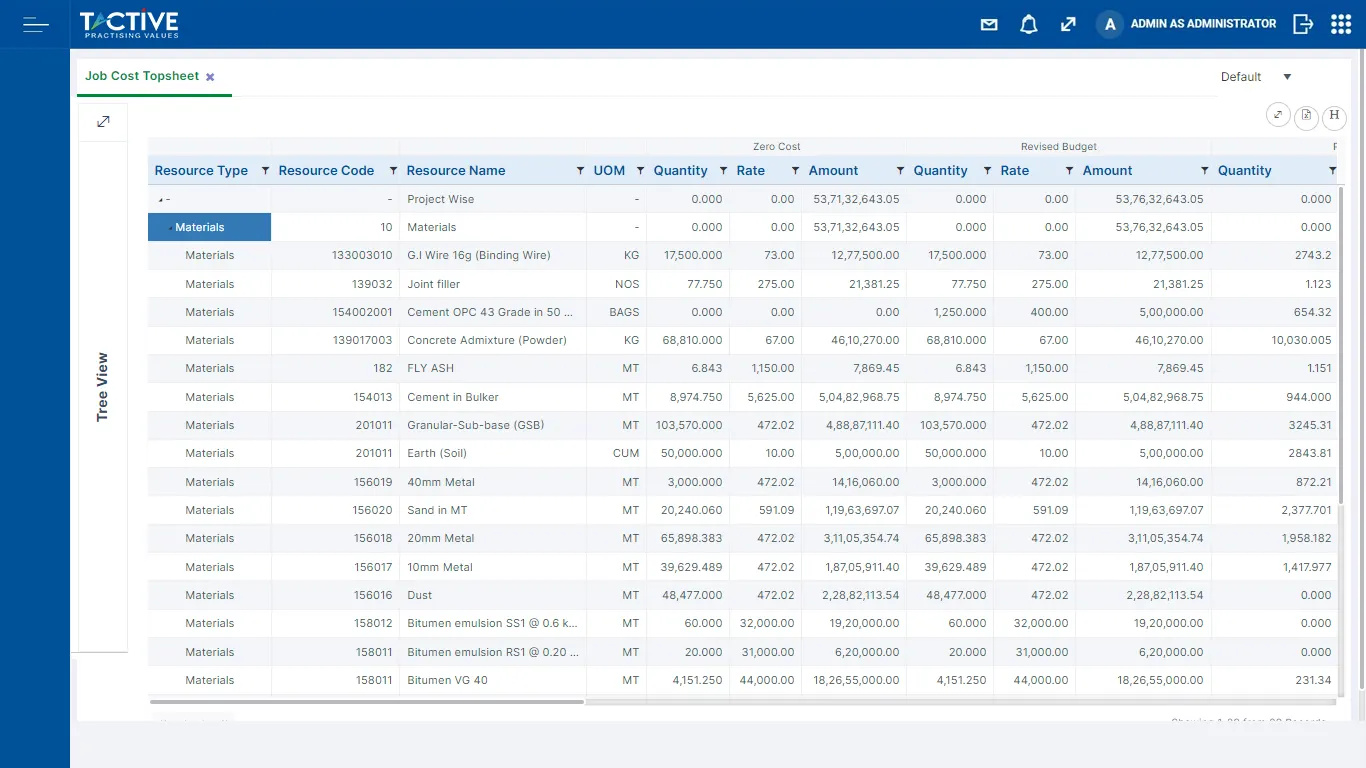The image size is (1366, 768).
Task: Open the Resource Type column filter
Action: 263,170
